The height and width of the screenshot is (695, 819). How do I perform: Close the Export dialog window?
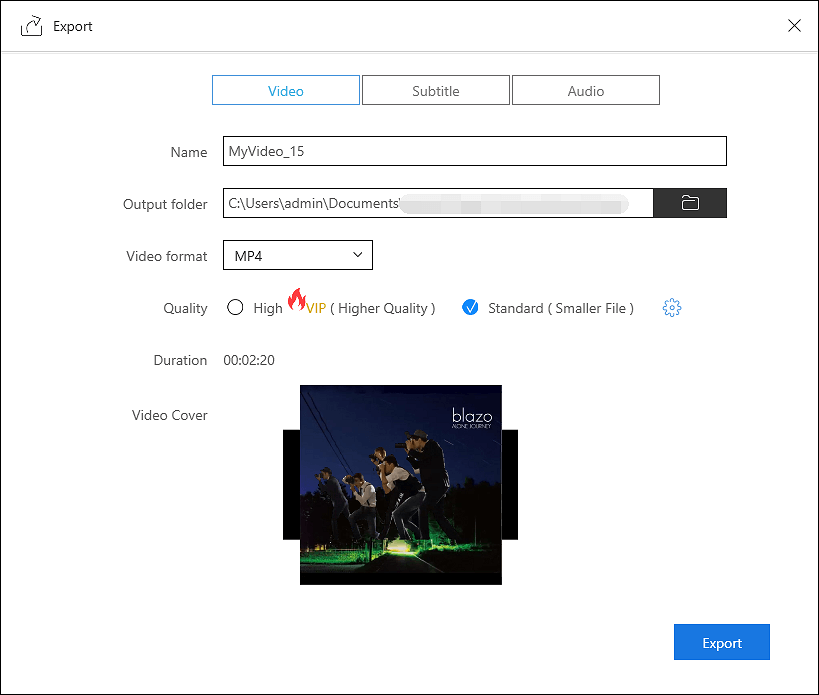794,26
